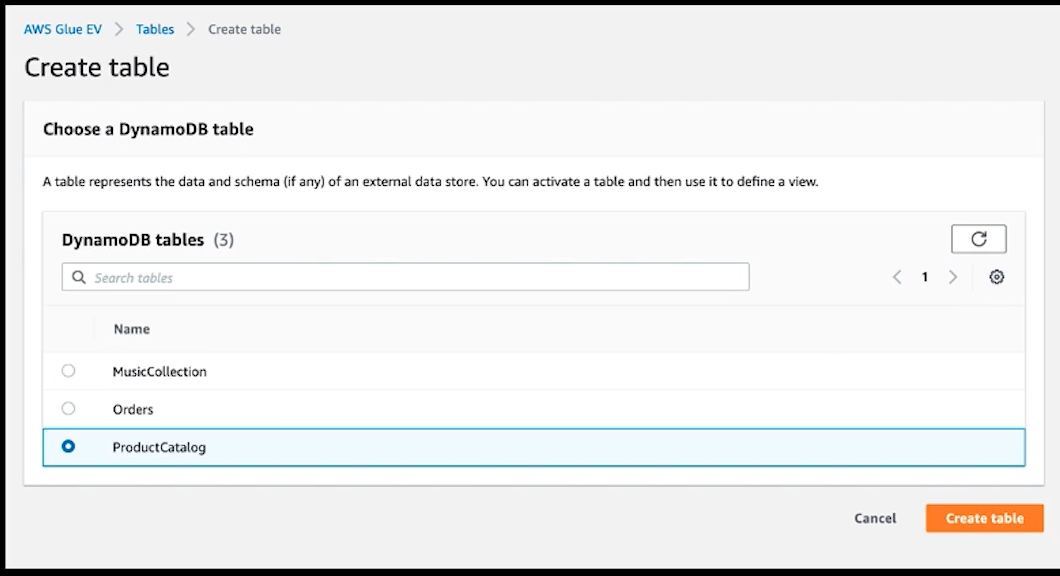1060x576 pixels.
Task: Go to next page of tables
Action: [953, 277]
